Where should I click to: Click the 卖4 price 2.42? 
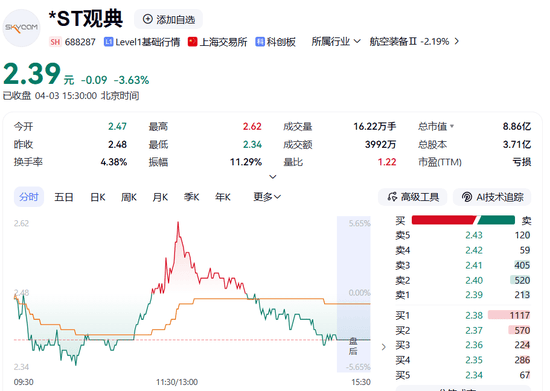tap(474, 250)
